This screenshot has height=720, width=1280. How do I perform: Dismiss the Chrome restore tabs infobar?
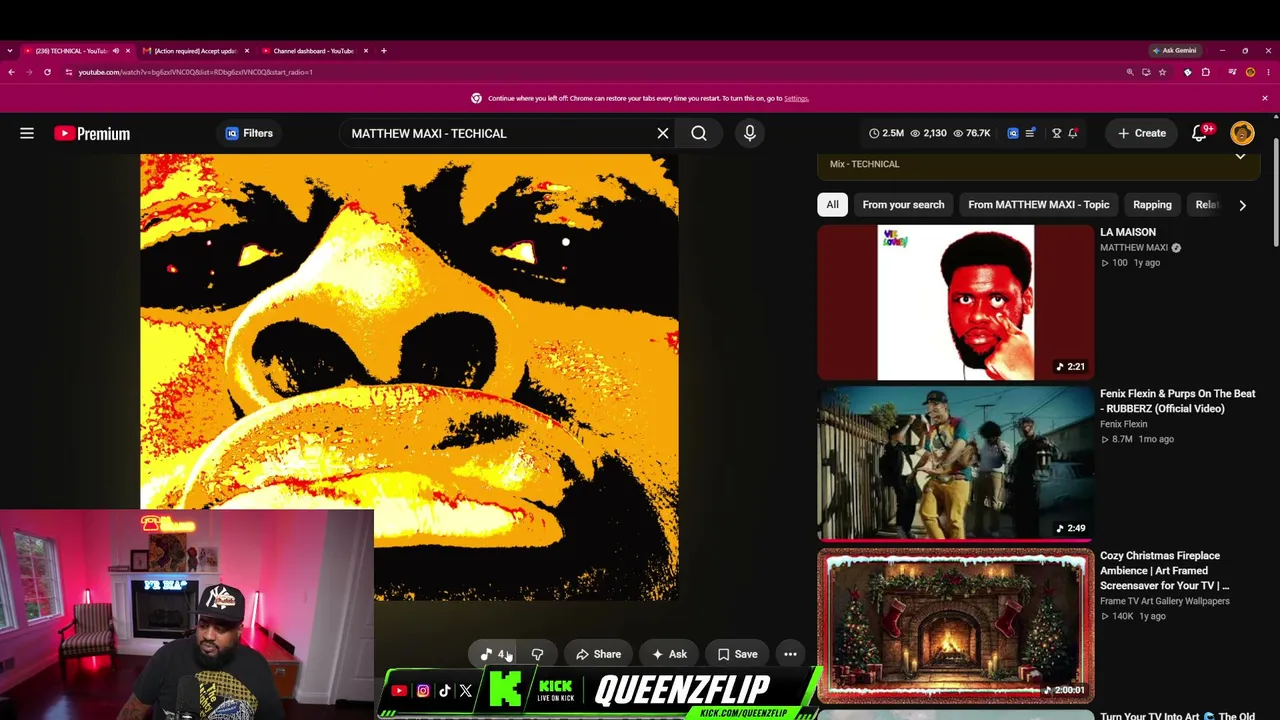click(1264, 98)
